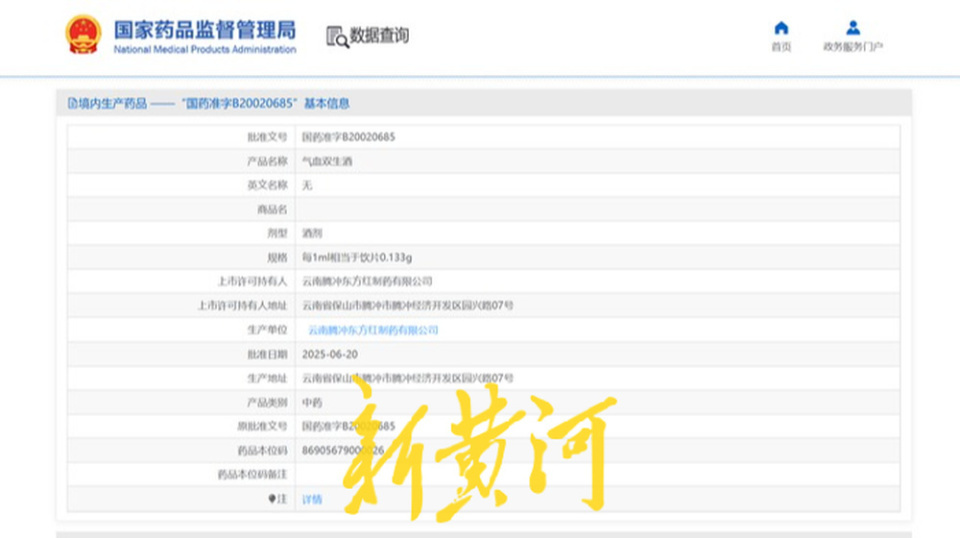This screenshot has width=960, height=538.
Task: Click the 数据查询 magnifier document icon
Action: pos(337,37)
